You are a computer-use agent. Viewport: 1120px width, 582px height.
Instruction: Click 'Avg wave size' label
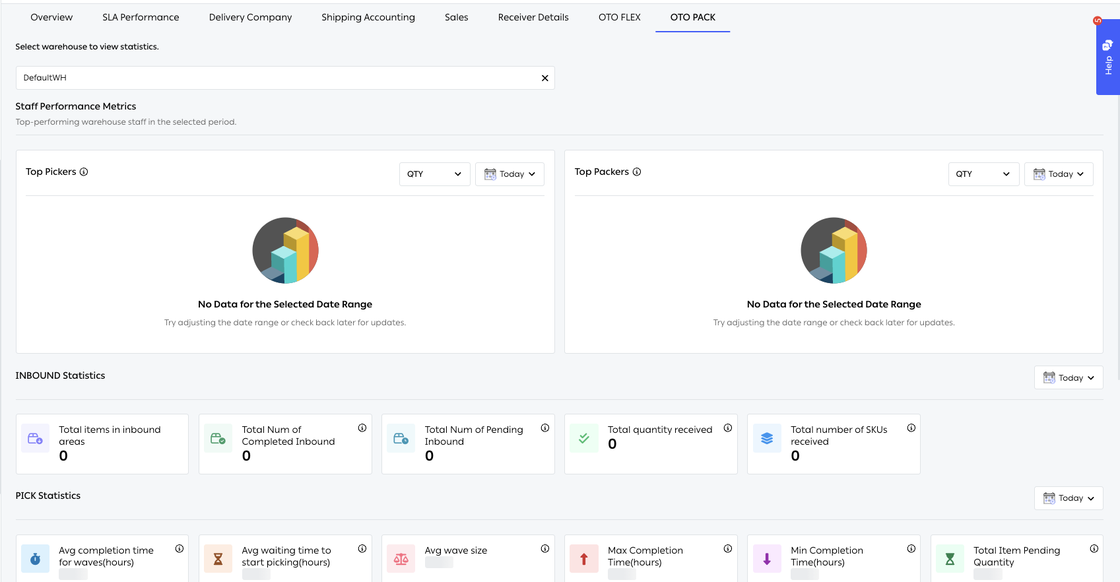tap(456, 551)
